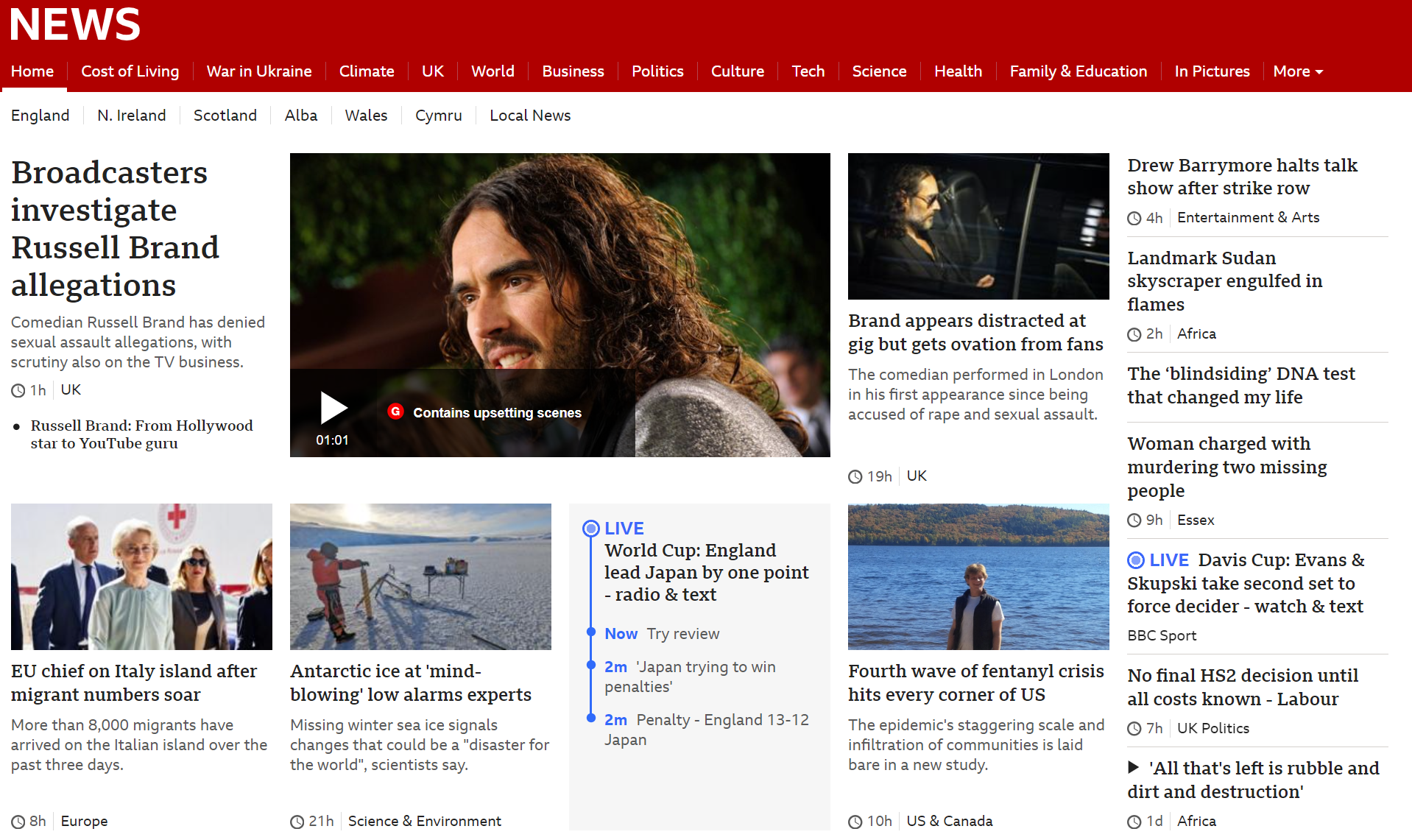This screenshot has height=840, width=1412.
Task: Select the Scotland regional link
Action: click(x=225, y=116)
